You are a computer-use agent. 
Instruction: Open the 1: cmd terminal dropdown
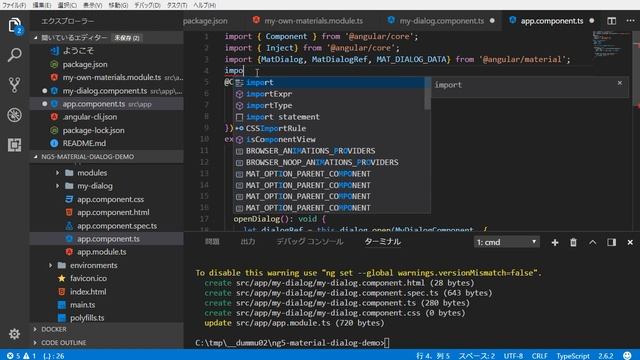(507, 242)
